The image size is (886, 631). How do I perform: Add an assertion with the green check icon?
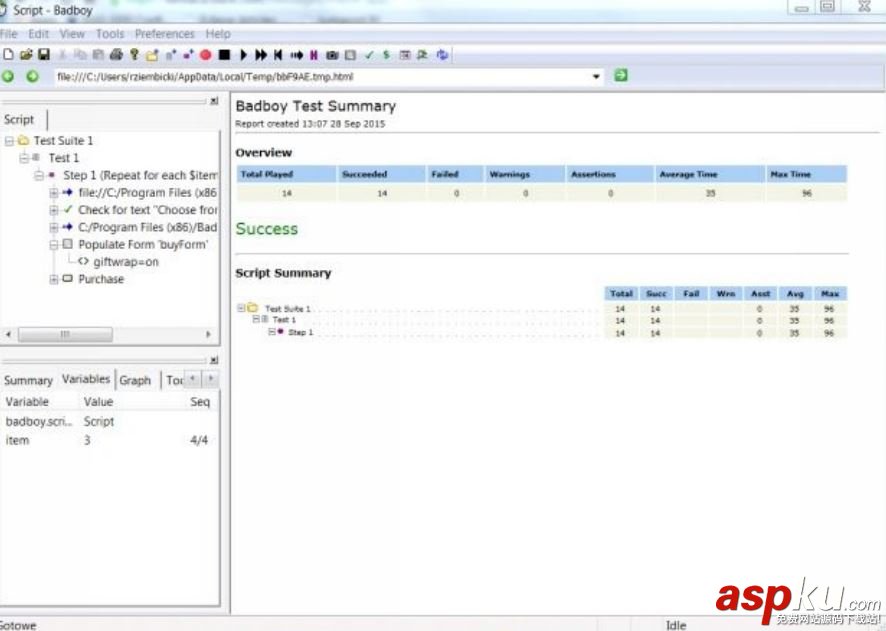[369, 55]
